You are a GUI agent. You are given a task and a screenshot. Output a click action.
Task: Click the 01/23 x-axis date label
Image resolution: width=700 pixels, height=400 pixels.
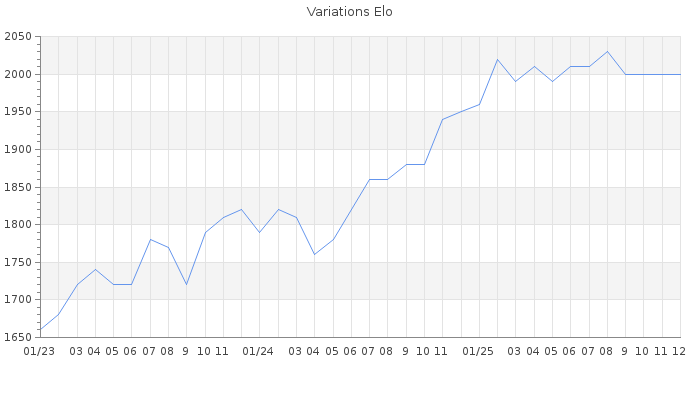pyautogui.click(x=40, y=352)
